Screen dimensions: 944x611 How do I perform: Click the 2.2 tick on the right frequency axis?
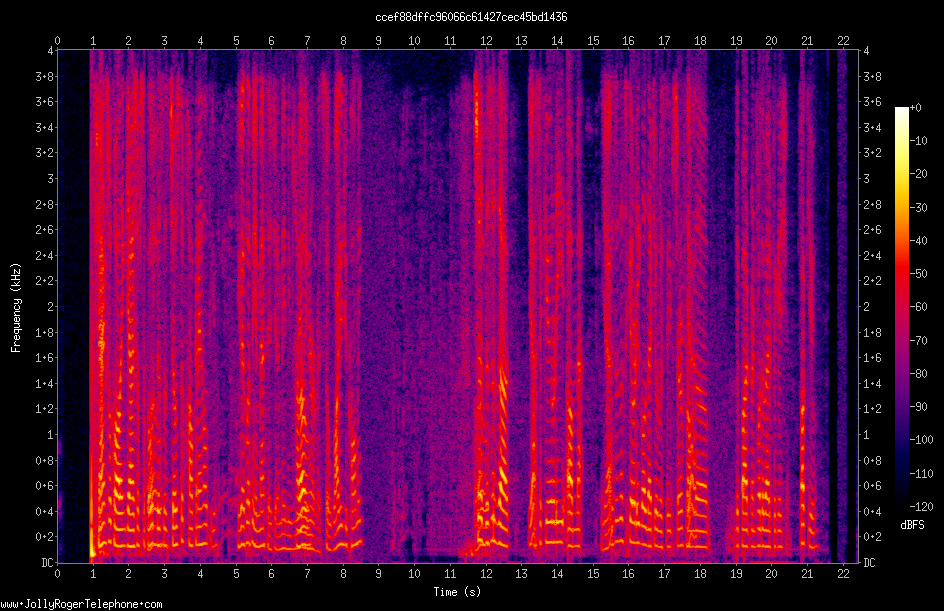[x=872, y=281]
